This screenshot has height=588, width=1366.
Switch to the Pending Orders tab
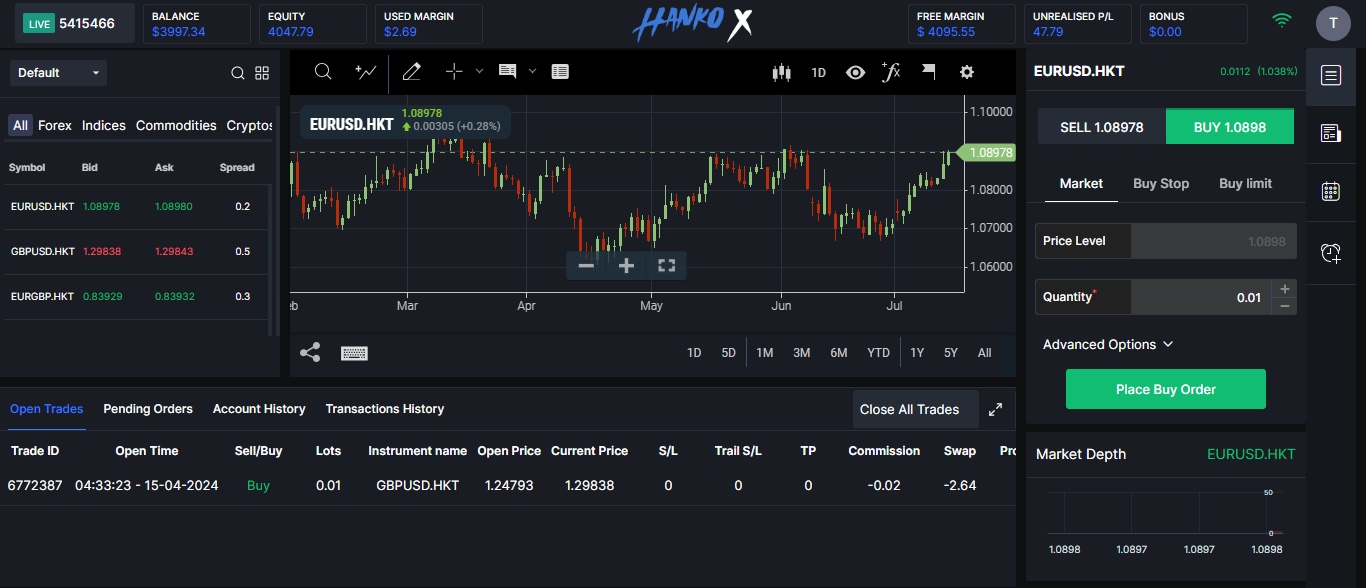148,409
